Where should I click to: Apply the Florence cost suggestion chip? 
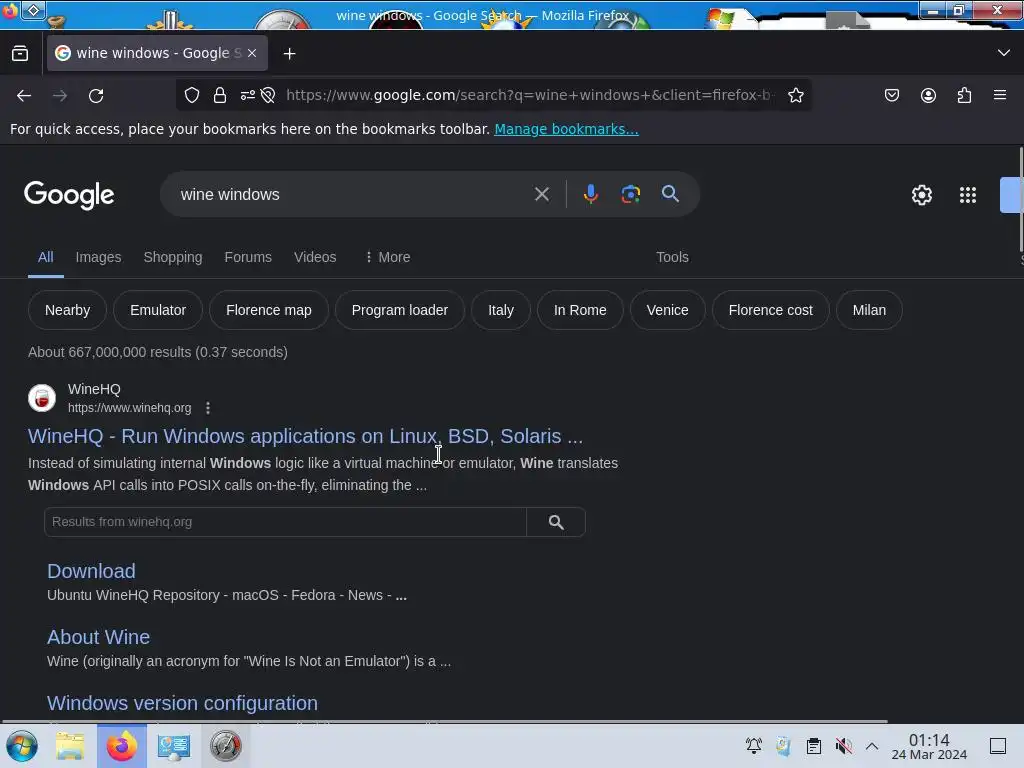coord(771,310)
